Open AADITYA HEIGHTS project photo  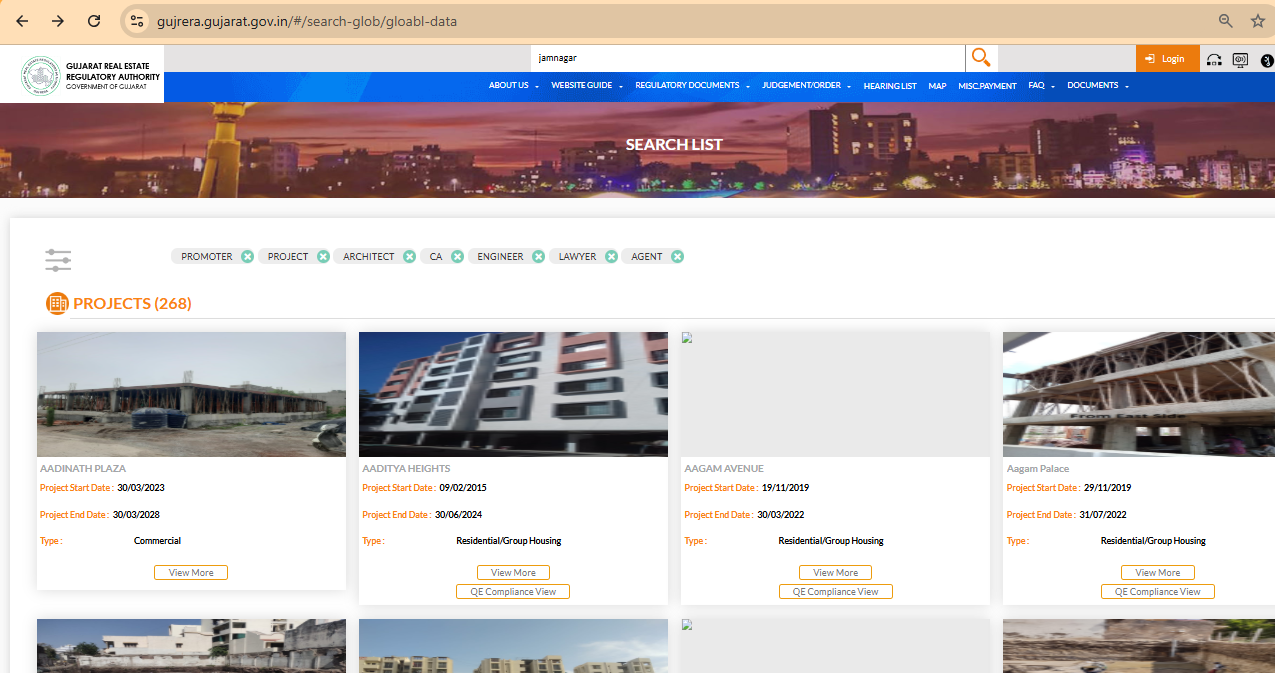click(x=513, y=394)
